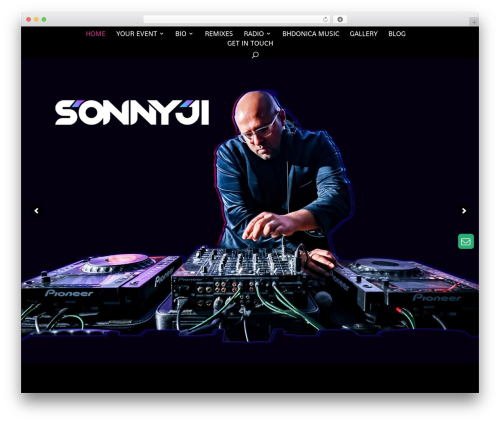Click the DJ hero slide image
Viewport: 500px width, 423px height.
pos(250,211)
